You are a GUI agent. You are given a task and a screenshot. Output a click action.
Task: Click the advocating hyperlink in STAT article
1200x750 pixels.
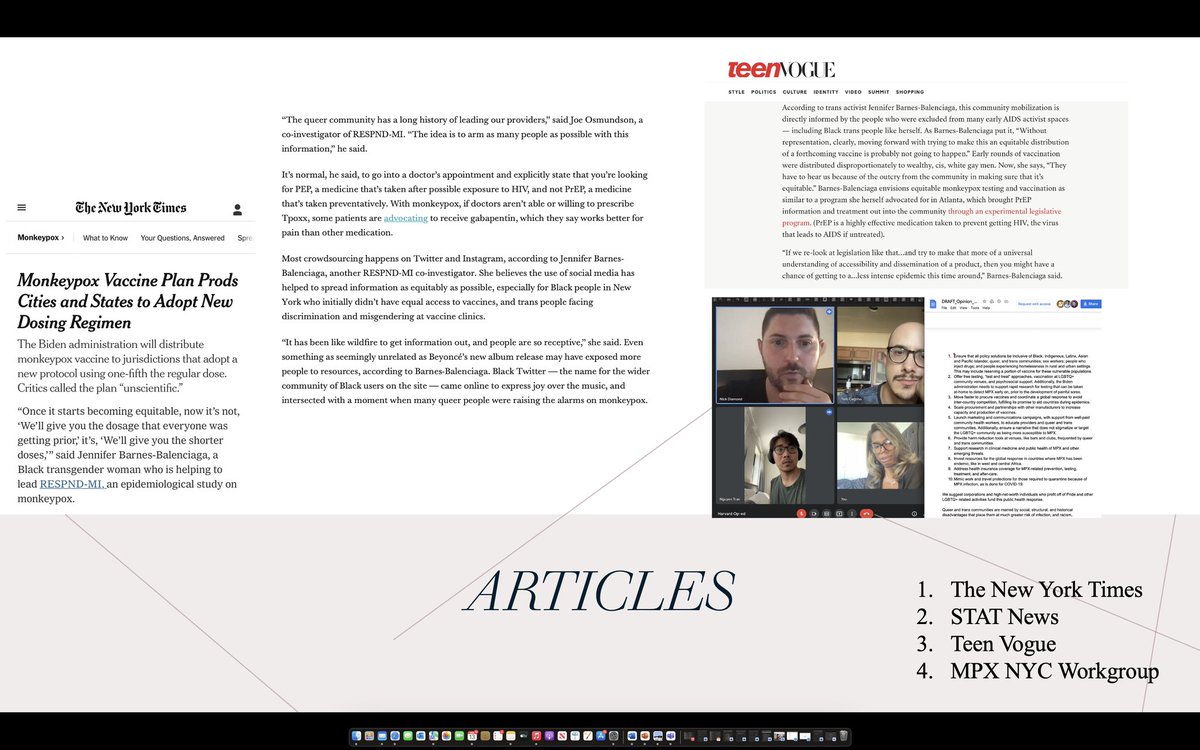405,217
